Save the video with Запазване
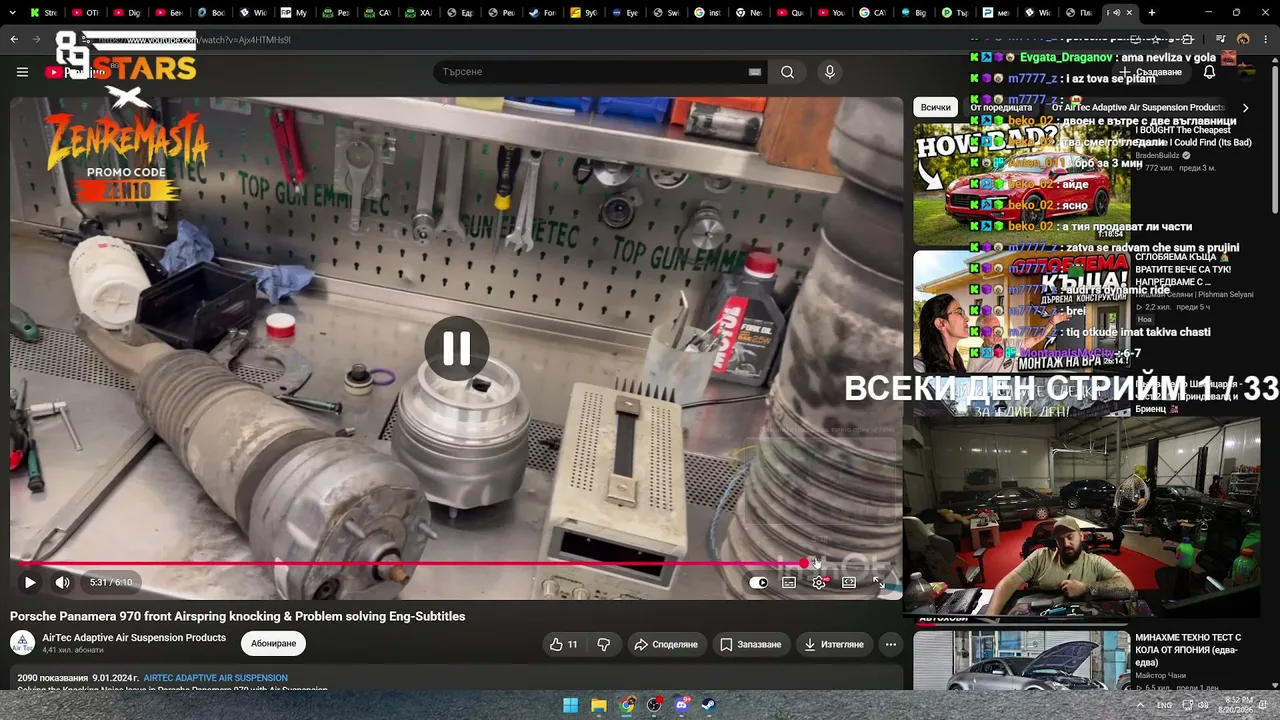 pyautogui.click(x=751, y=644)
